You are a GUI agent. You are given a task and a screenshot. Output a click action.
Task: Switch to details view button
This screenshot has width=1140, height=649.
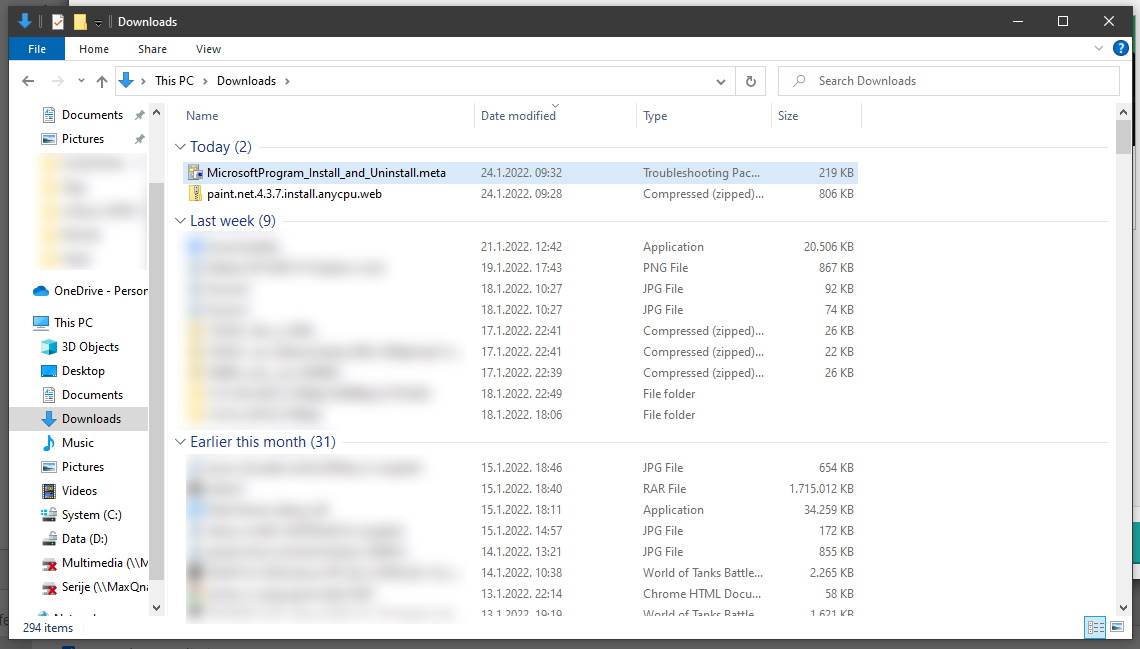1095,627
